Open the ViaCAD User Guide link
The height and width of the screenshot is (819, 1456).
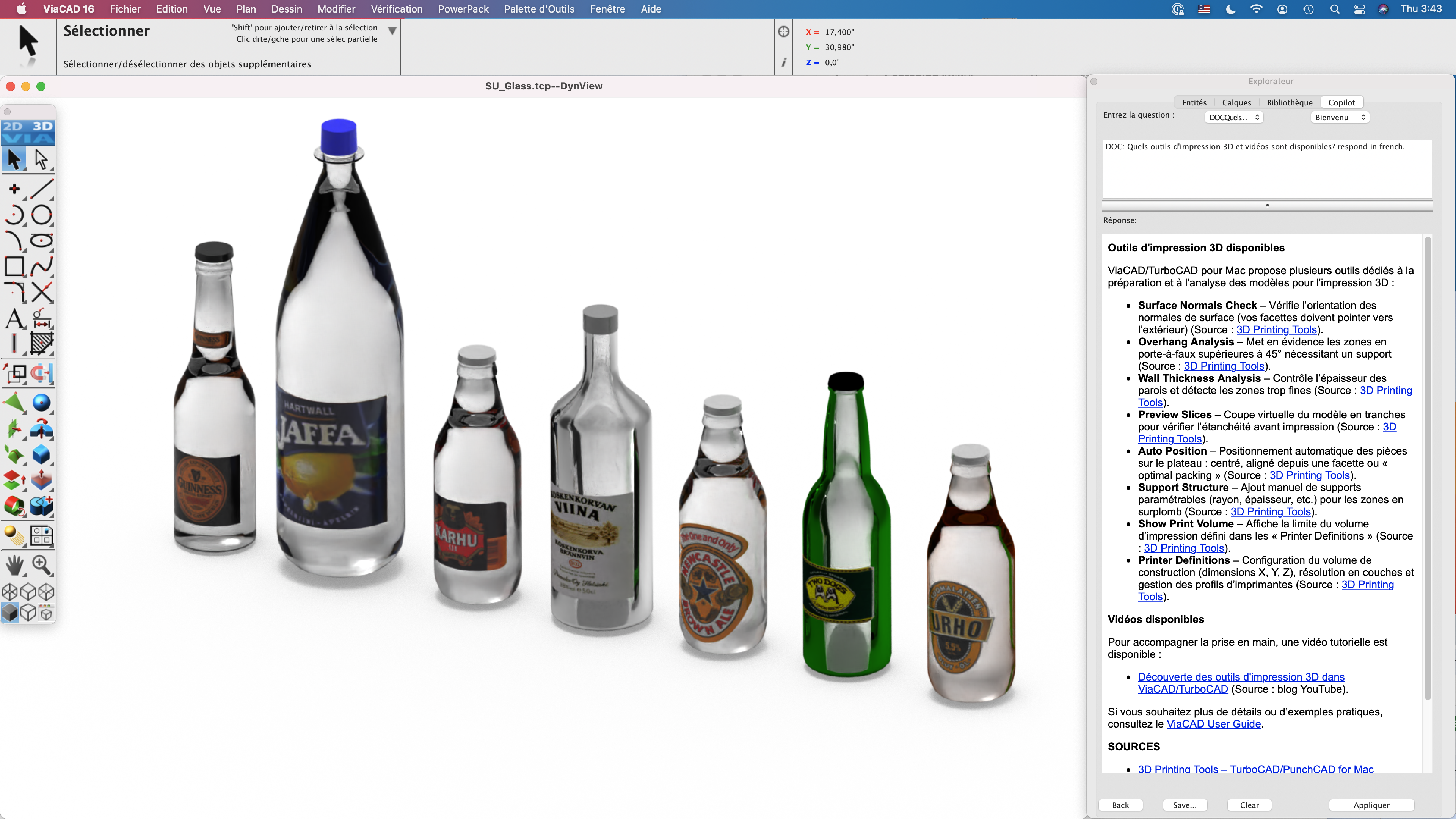pyautogui.click(x=1213, y=724)
